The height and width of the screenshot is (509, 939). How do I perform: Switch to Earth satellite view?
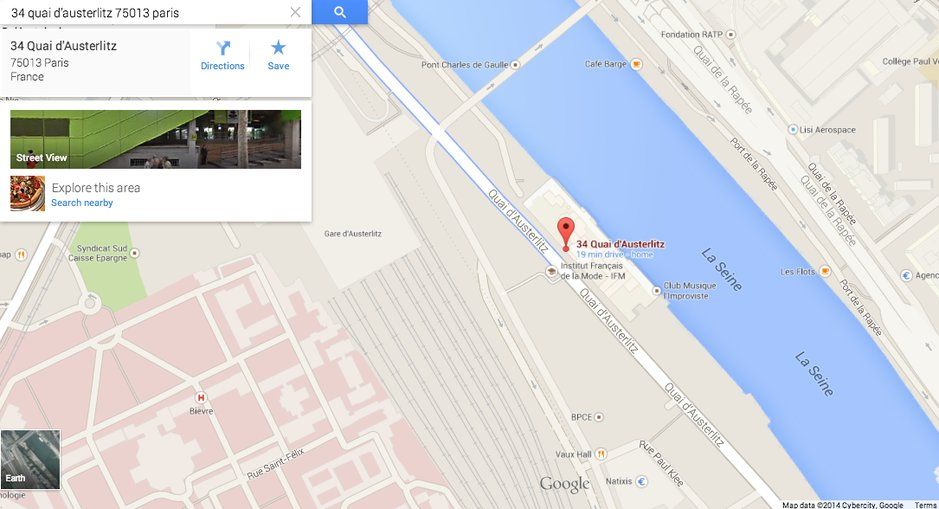coord(30,459)
